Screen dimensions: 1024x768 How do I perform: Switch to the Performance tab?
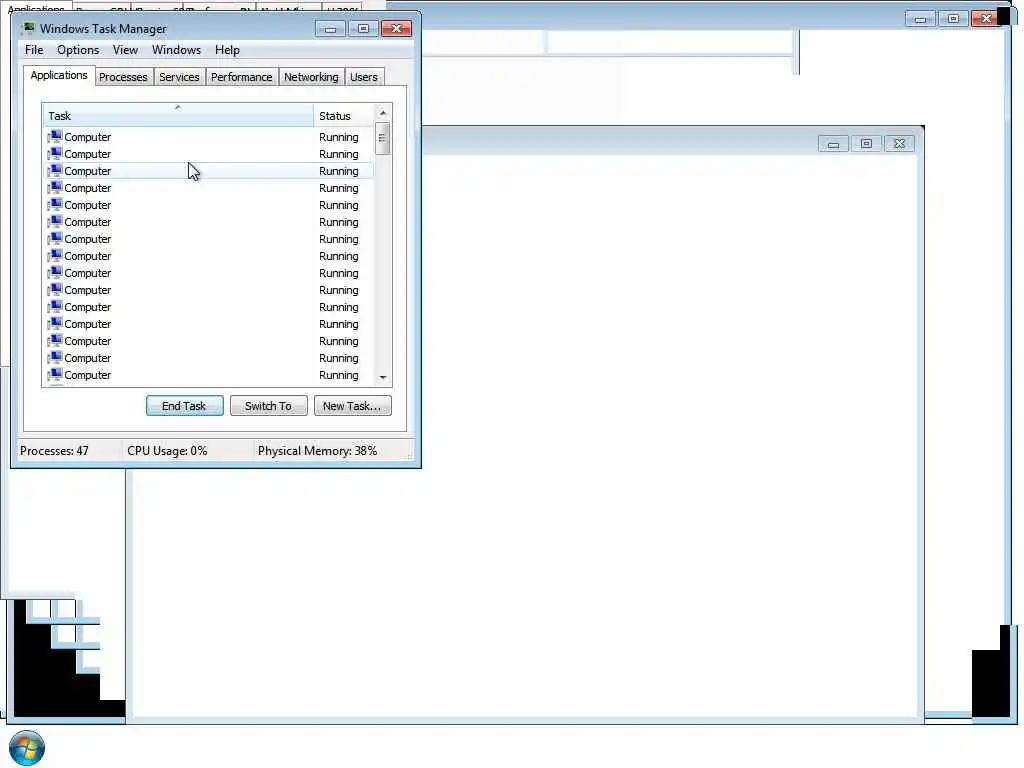point(241,77)
